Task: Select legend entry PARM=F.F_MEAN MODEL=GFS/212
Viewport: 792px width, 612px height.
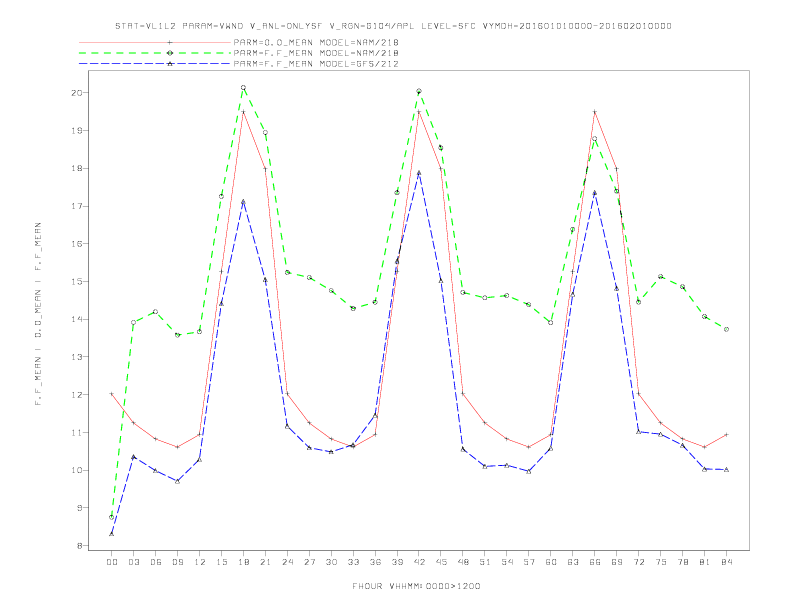Action: tap(316, 64)
